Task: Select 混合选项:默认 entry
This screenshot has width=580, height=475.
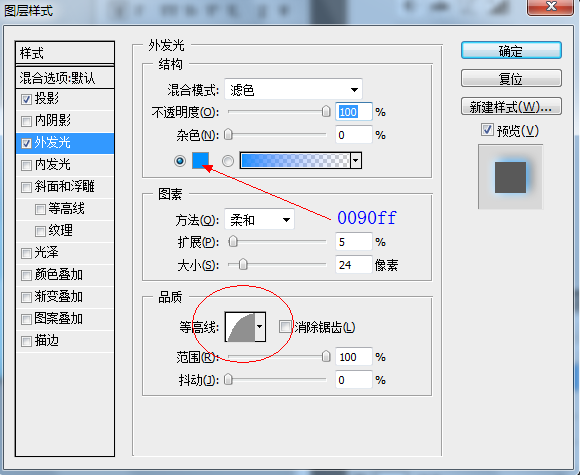Action: (x=65, y=78)
